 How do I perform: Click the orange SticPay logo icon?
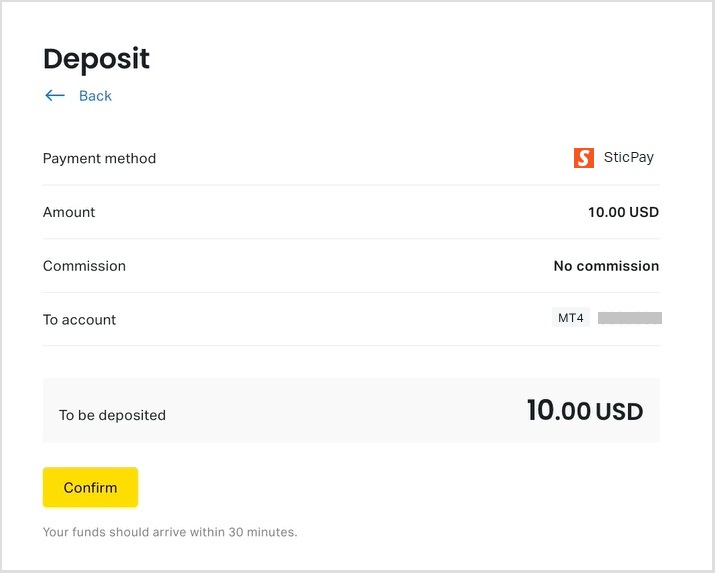point(584,158)
